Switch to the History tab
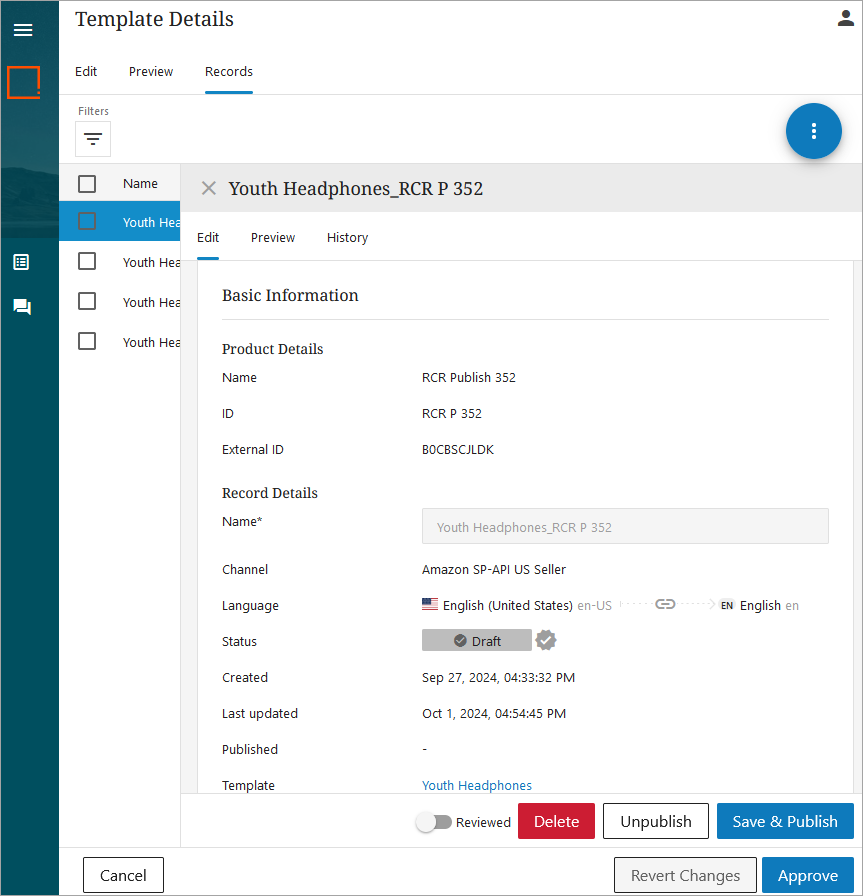The width and height of the screenshot is (863, 896). pos(347,238)
